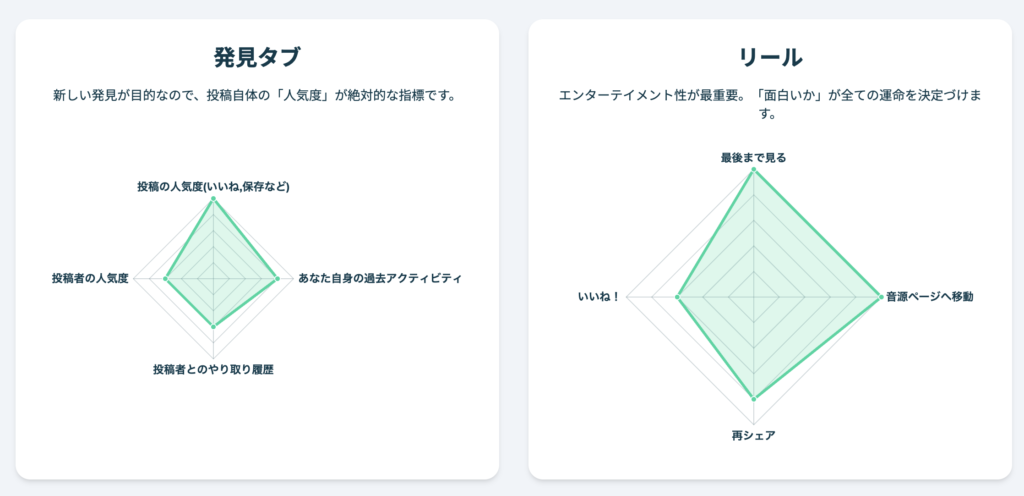1024x496 pixels.
Task: Select the 投稿者とのやり取り履歴 data point
Action: (x=214, y=326)
